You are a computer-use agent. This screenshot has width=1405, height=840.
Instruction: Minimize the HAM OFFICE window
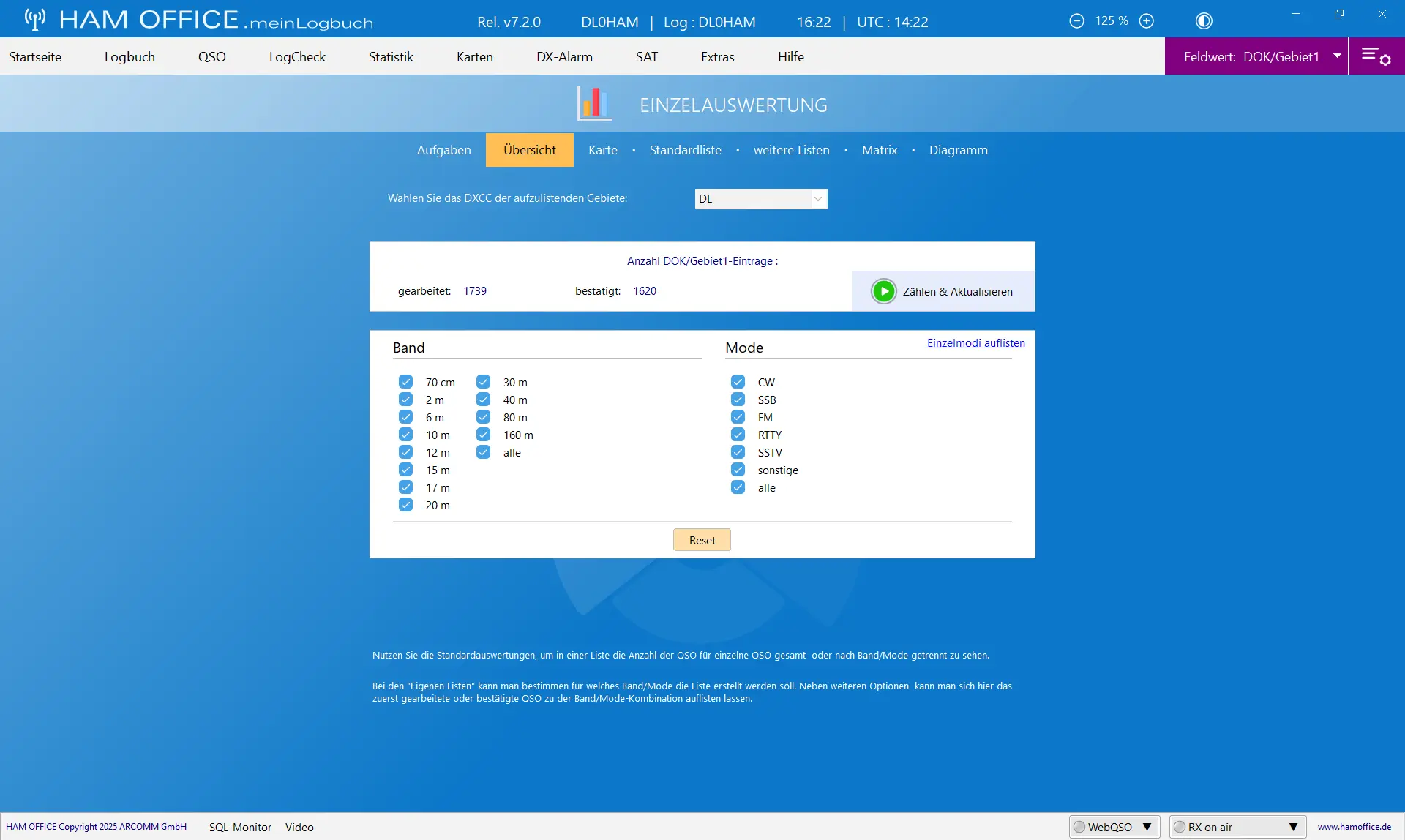pos(1296,14)
